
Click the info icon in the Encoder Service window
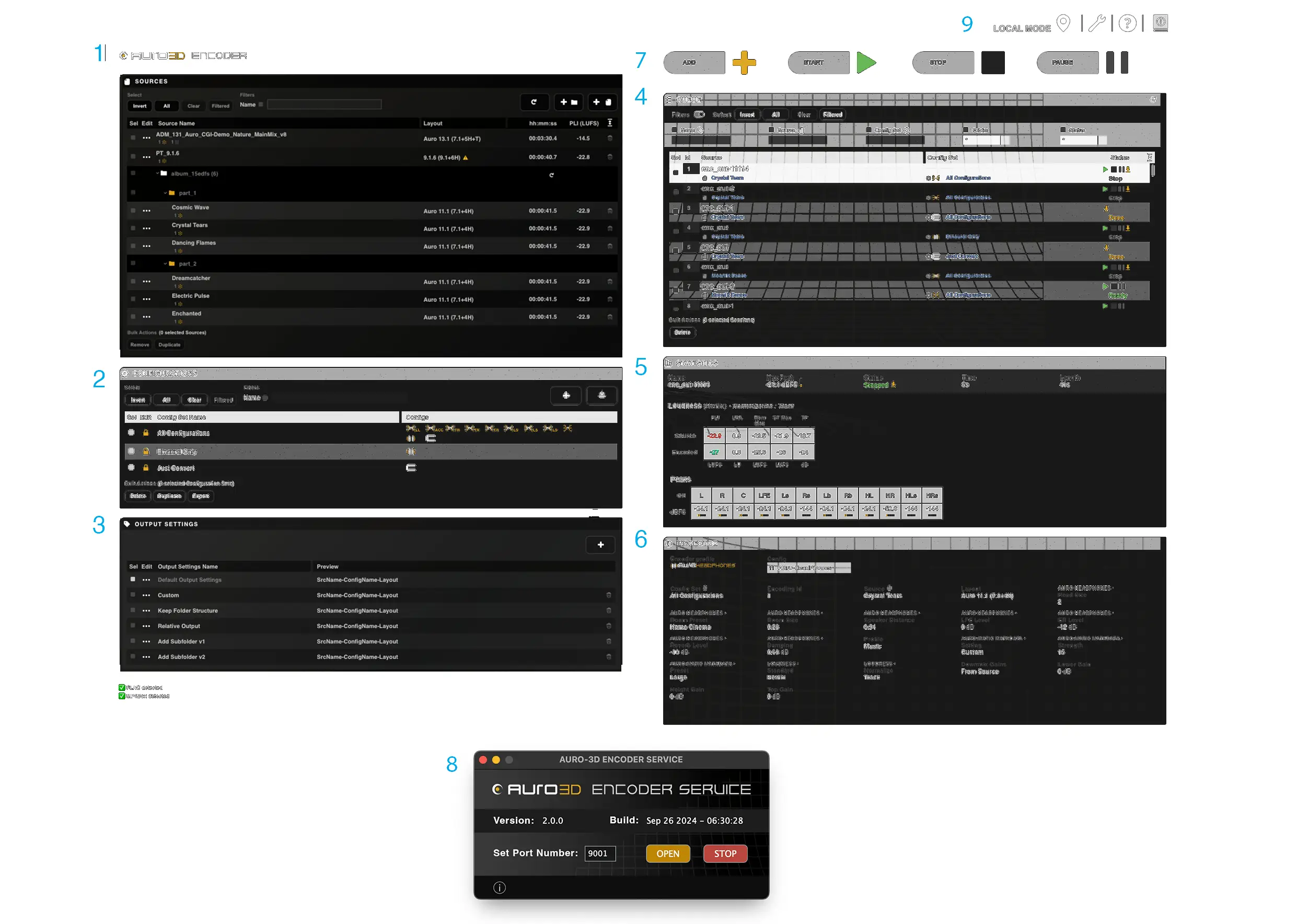[500, 887]
